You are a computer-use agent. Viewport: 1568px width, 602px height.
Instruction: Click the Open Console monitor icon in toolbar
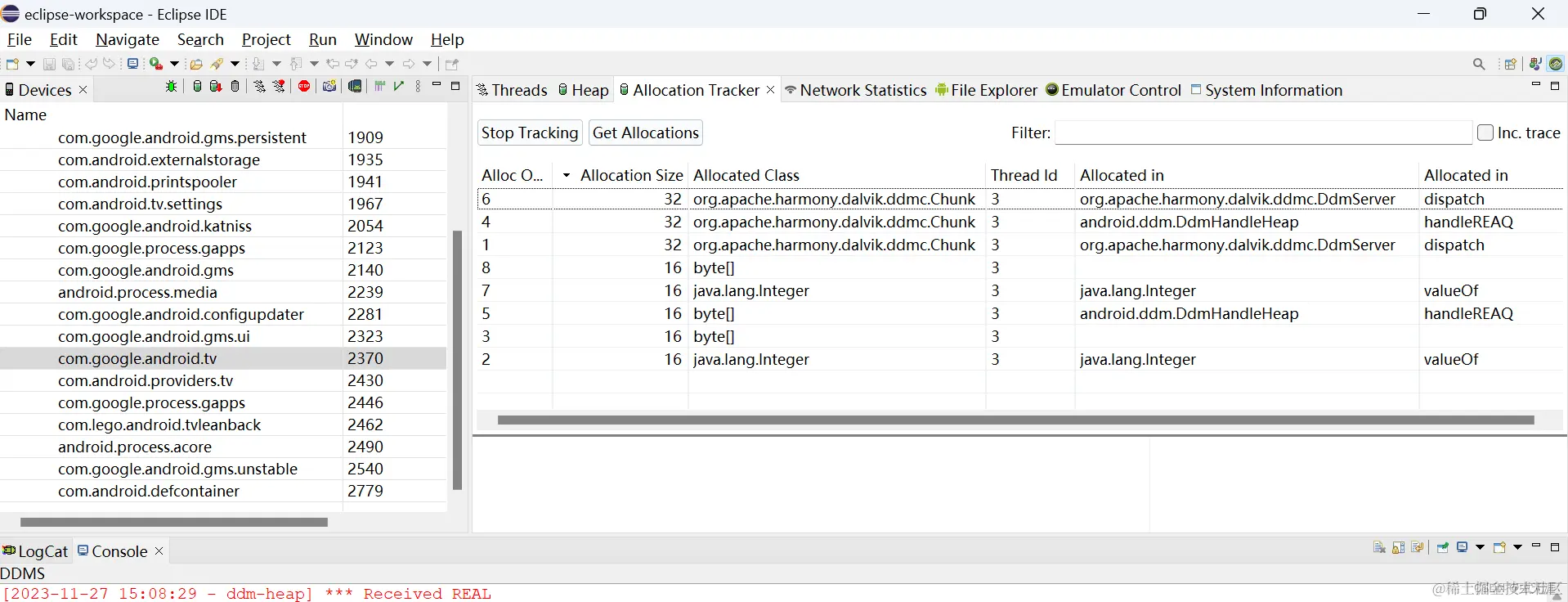tap(132, 63)
